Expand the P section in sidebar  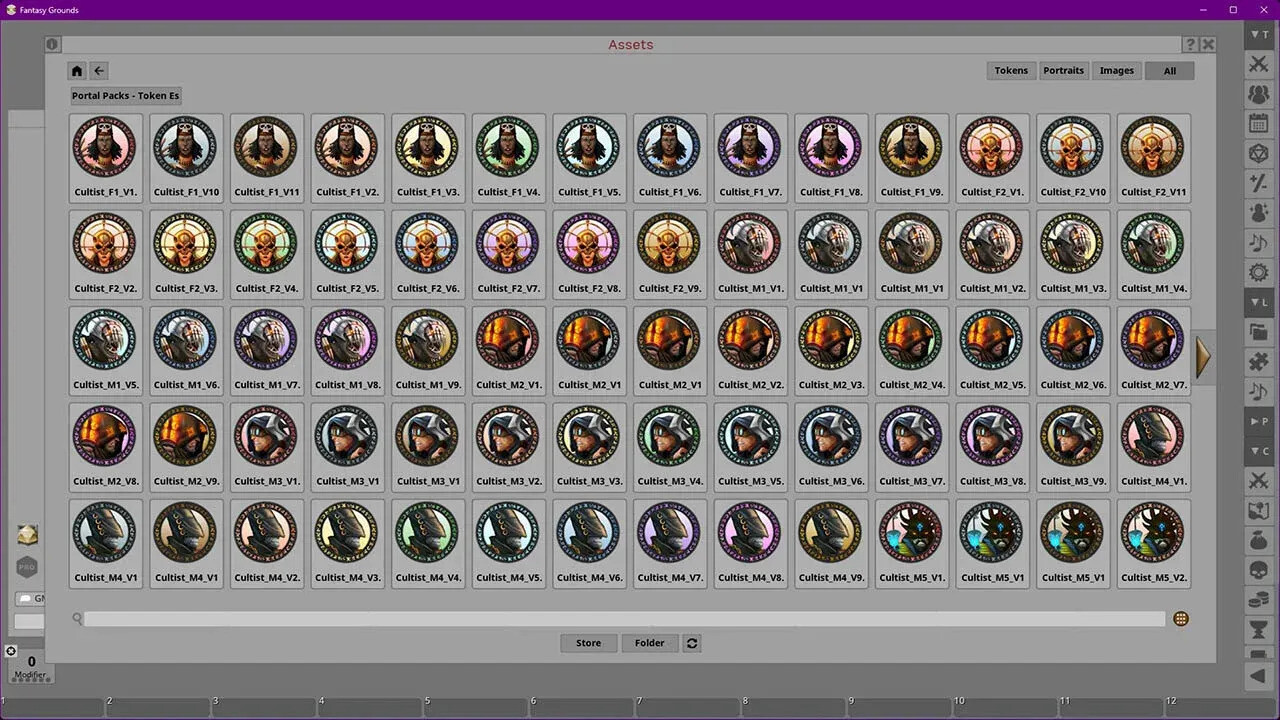(1258, 422)
